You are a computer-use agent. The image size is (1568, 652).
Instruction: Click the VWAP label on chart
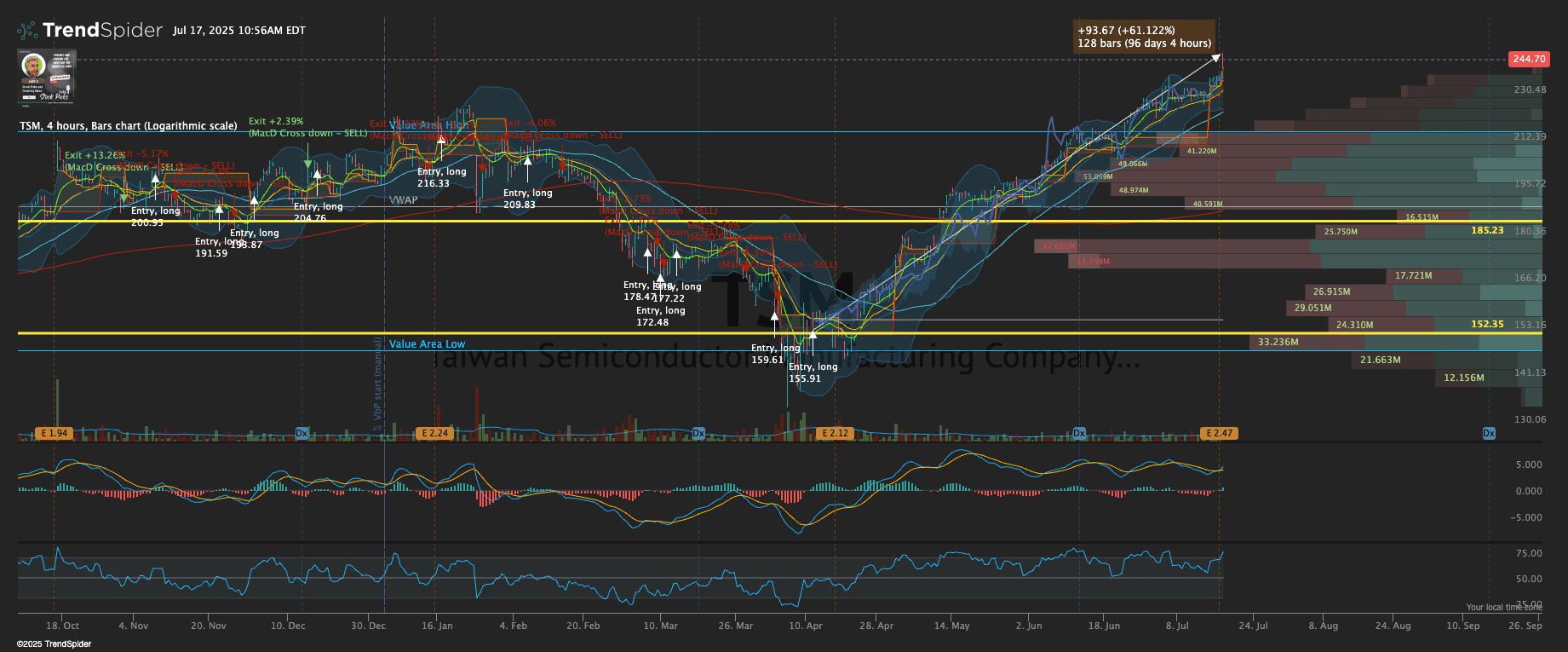click(x=404, y=200)
